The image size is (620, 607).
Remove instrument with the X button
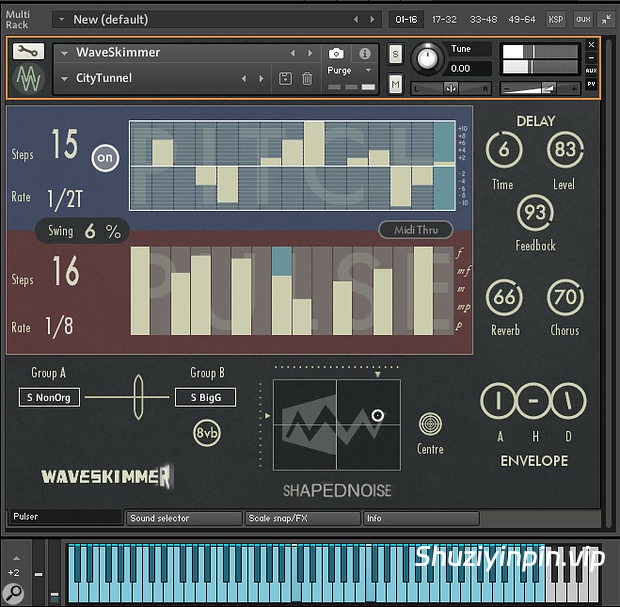coord(591,45)
